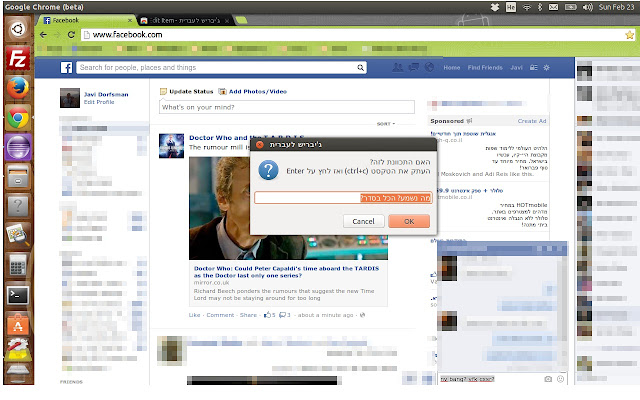Open clock showing Sun Feb 23
Screen dimensions: 640x400
[616, 7]
